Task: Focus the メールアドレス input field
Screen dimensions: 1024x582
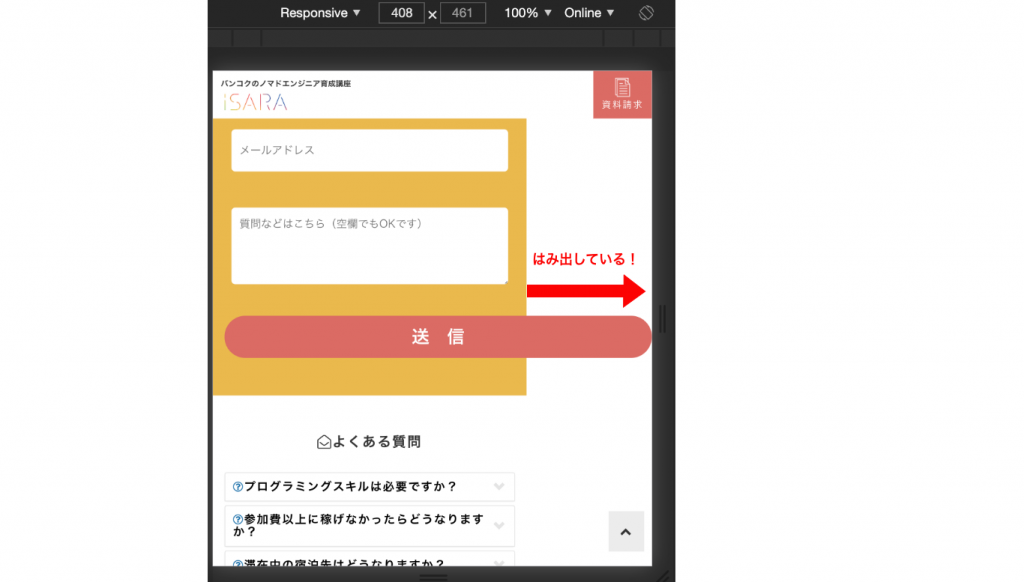Action: pos(369,150)
